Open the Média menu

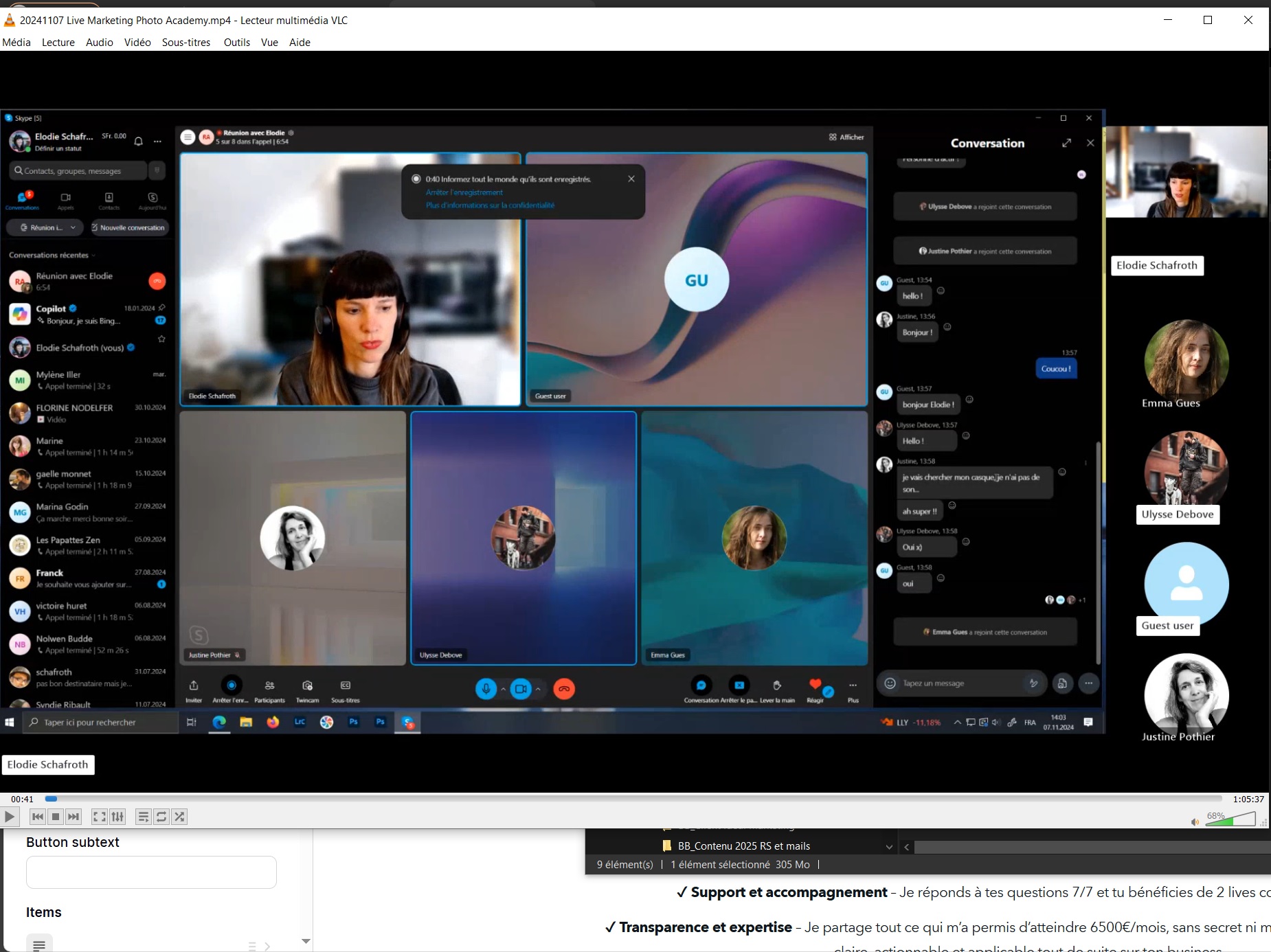coord(16,43)
